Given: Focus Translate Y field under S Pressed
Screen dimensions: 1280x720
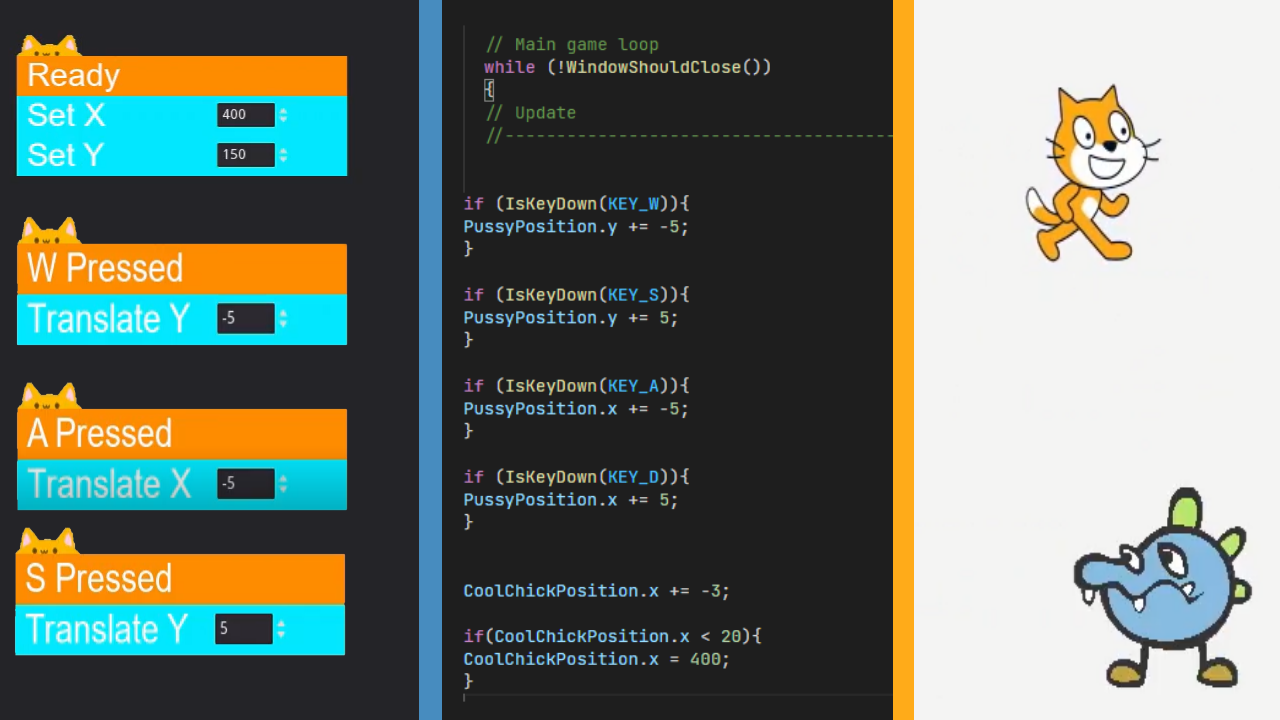Looking at the screenshot, I should coord(243,629).
